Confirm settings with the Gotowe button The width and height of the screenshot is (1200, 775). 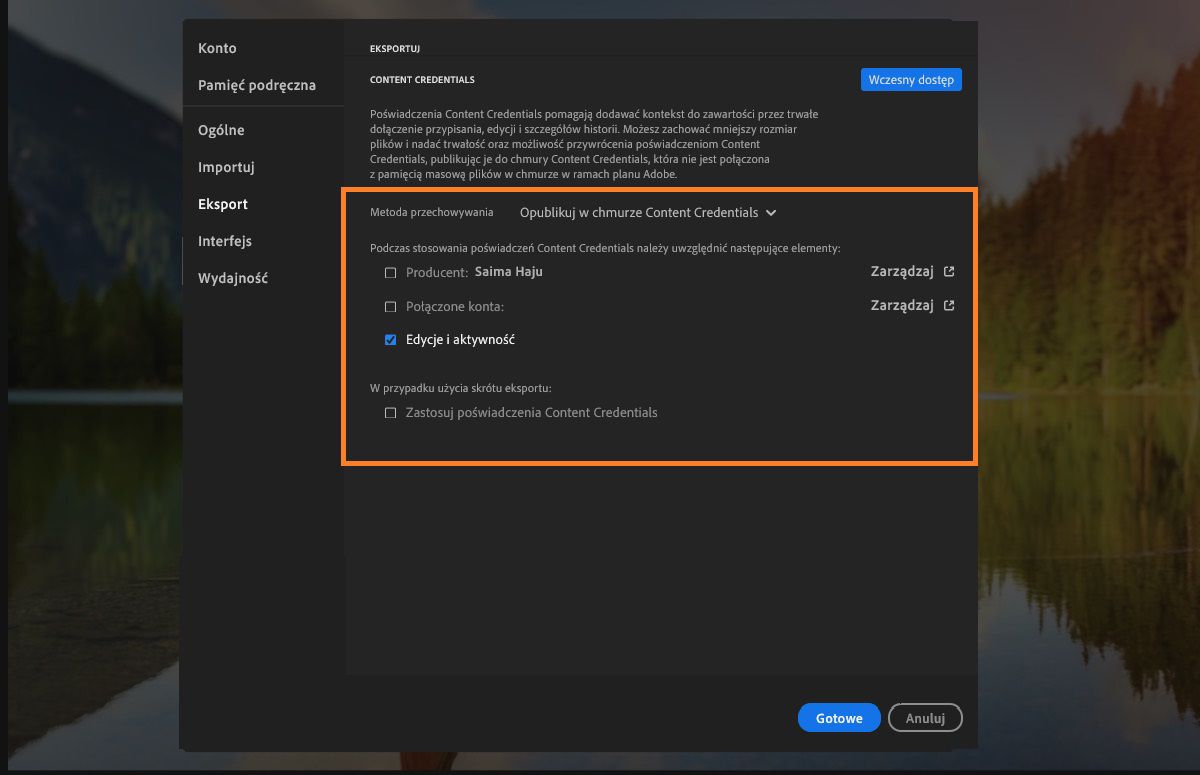838,717
